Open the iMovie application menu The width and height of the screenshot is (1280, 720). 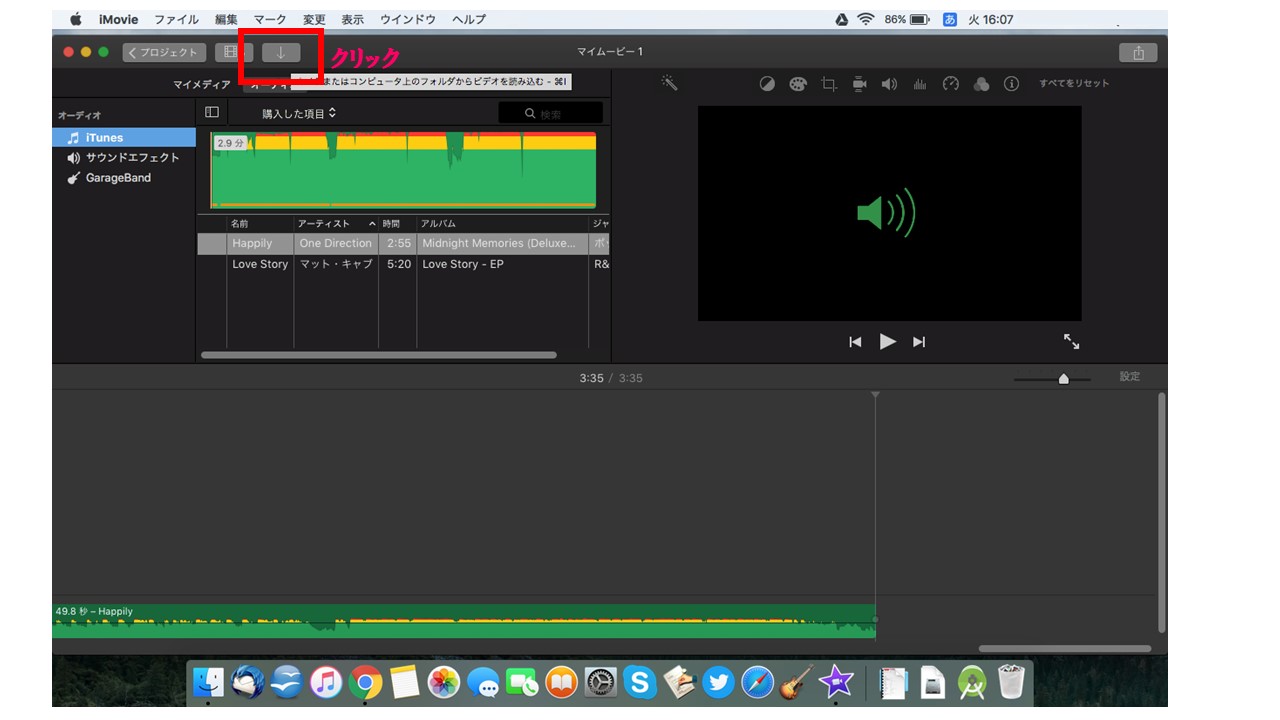(119, 20)
